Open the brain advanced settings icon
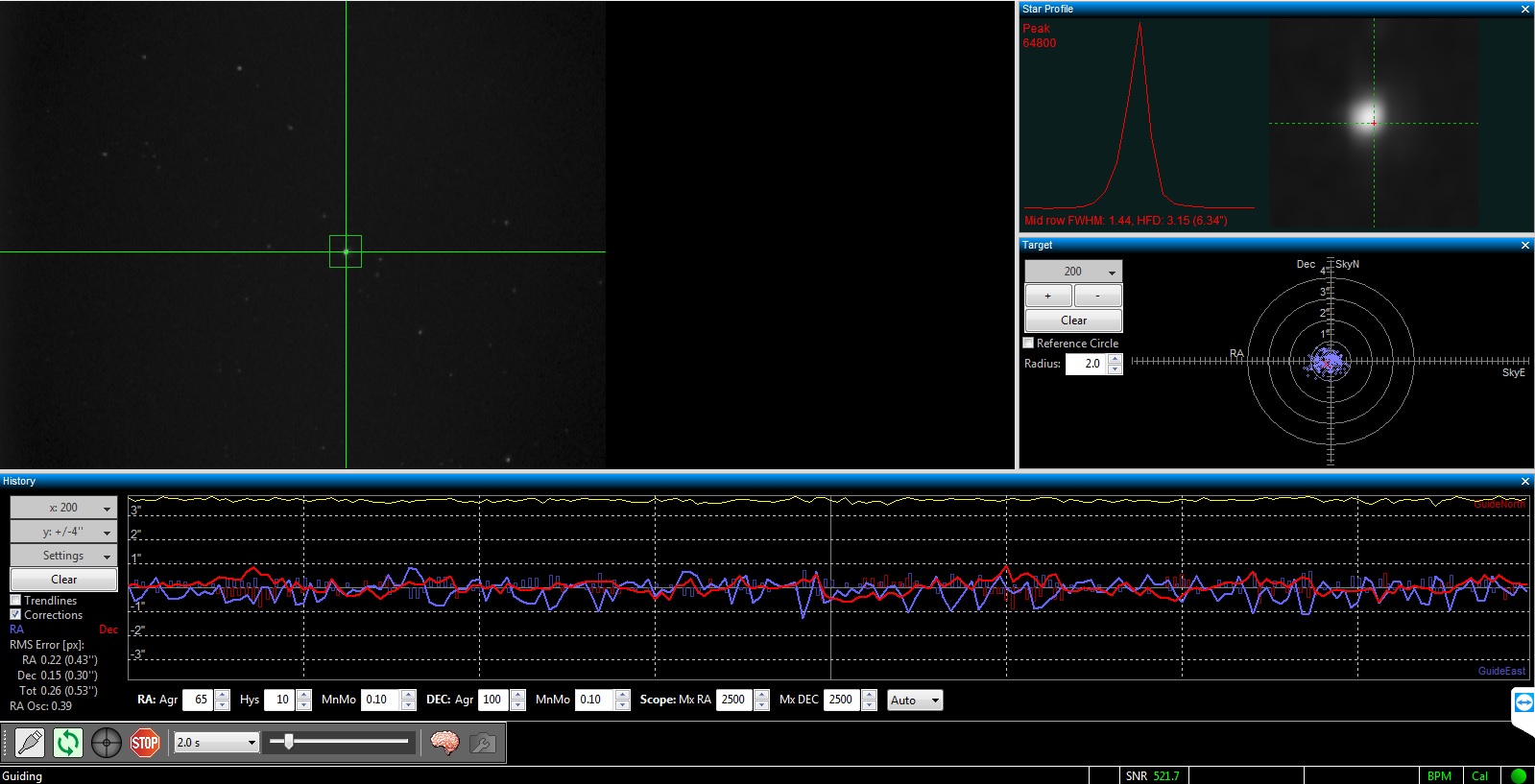The image size is (1535, 784). [x=444, y=743]
